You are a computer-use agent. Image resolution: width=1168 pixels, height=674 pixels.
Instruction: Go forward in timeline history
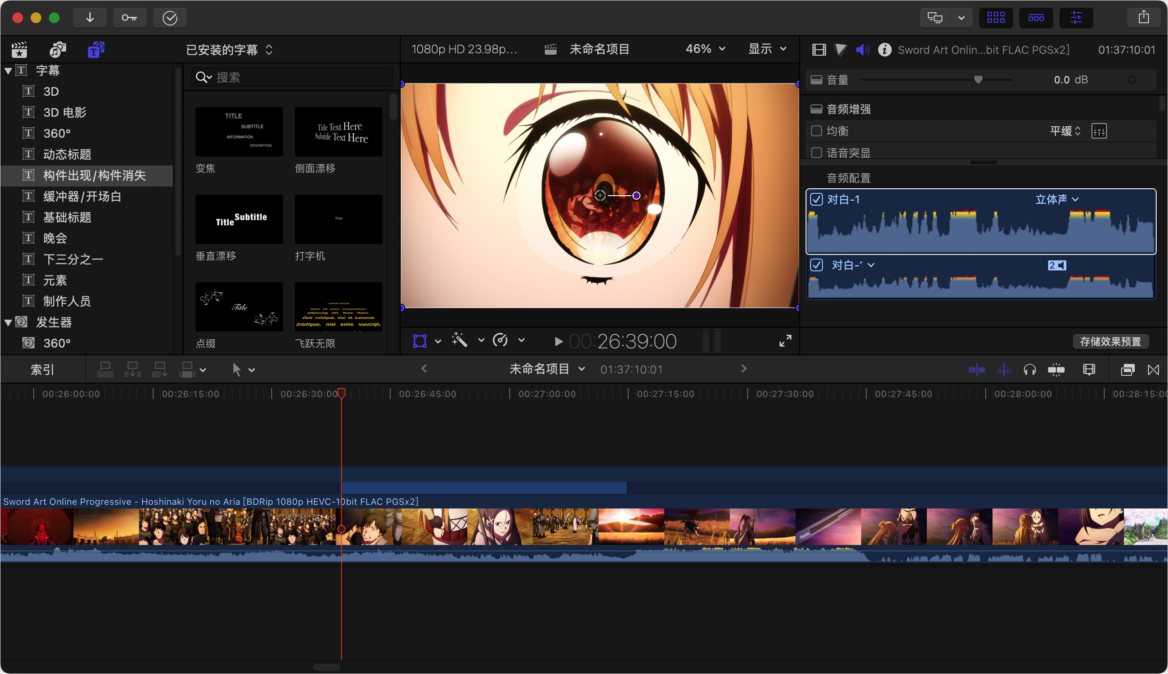(743, 369)
